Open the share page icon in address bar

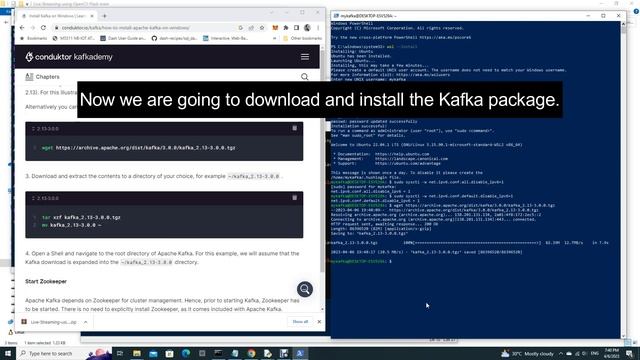pyautogui.click(x=251, y=28)
